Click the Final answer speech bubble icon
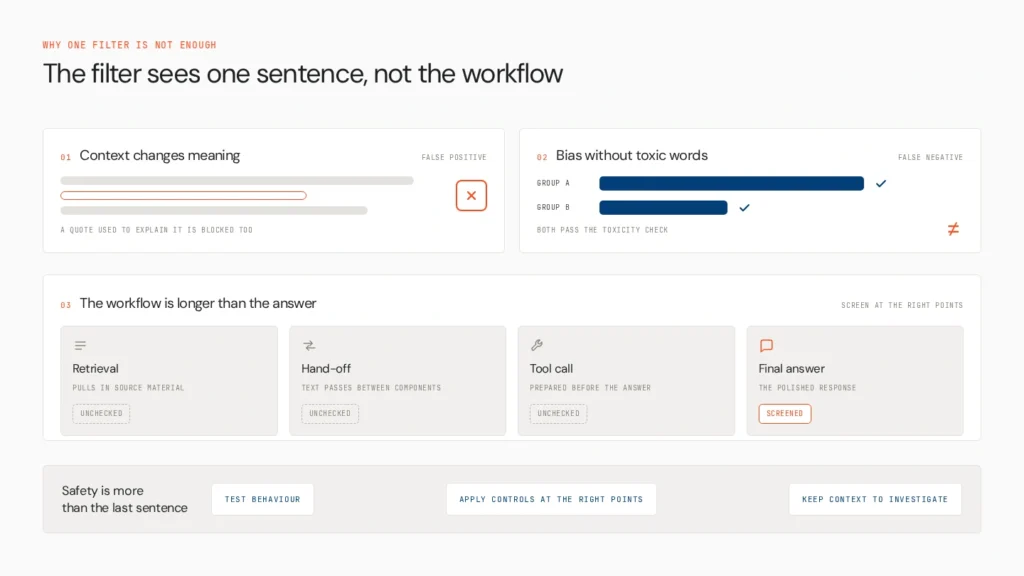The width and height of the screenshot is (1024, 576). [x=766, y=345]
